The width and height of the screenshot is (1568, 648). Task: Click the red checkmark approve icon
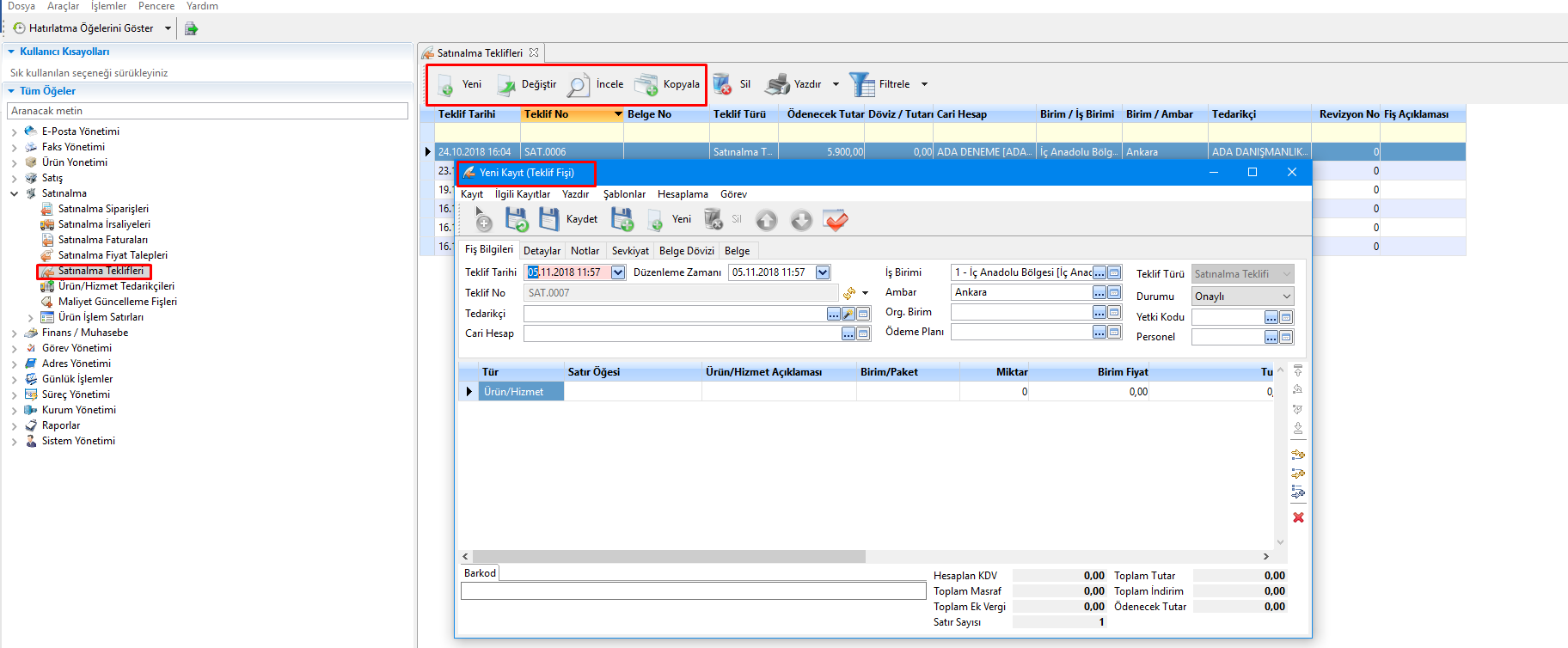coord(835,220)
